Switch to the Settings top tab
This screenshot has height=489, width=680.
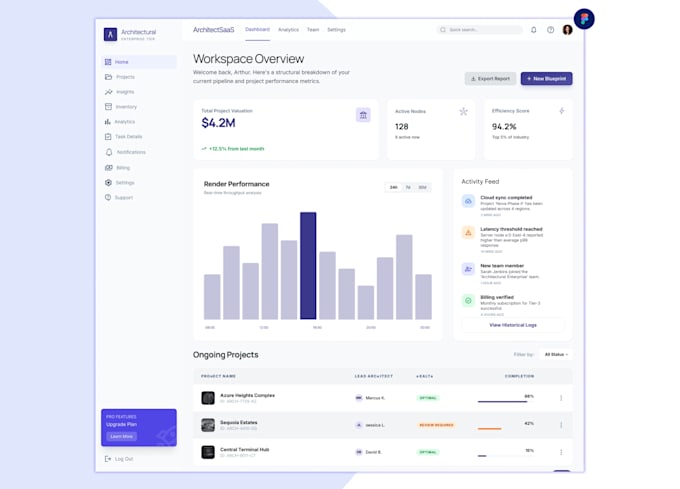(x=337, y=30)
